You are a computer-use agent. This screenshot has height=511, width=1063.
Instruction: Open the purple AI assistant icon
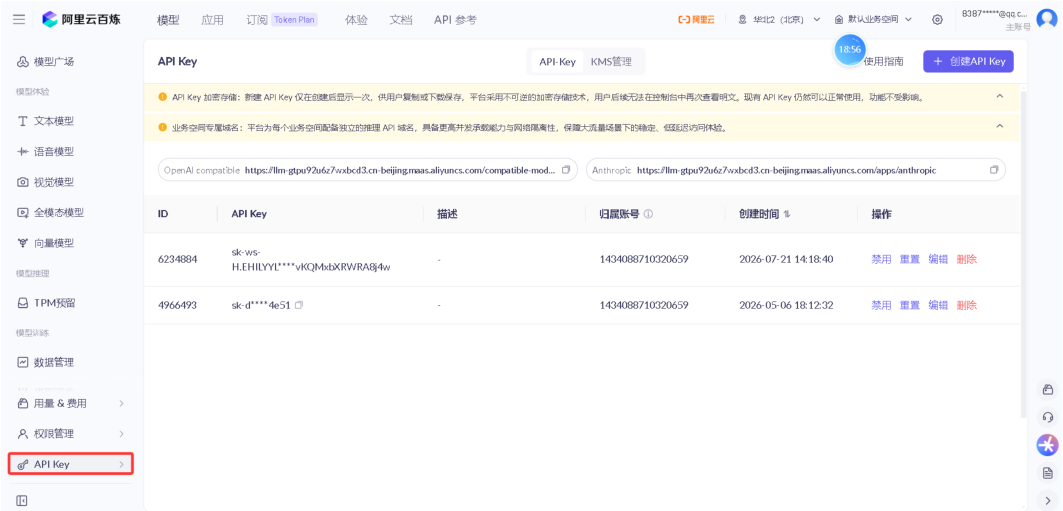pos(1047,445)
